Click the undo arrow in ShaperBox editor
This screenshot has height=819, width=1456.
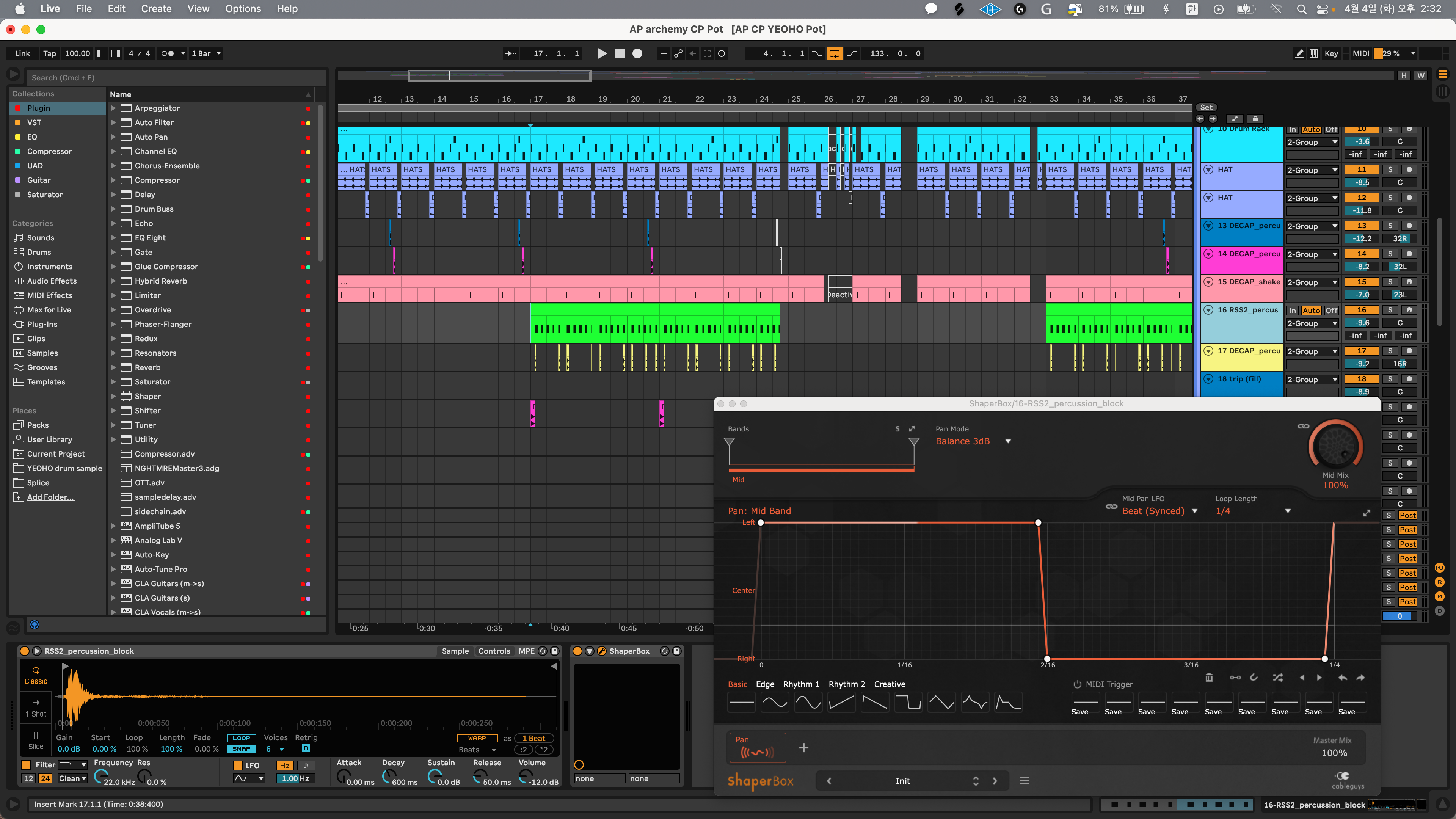1343,678
